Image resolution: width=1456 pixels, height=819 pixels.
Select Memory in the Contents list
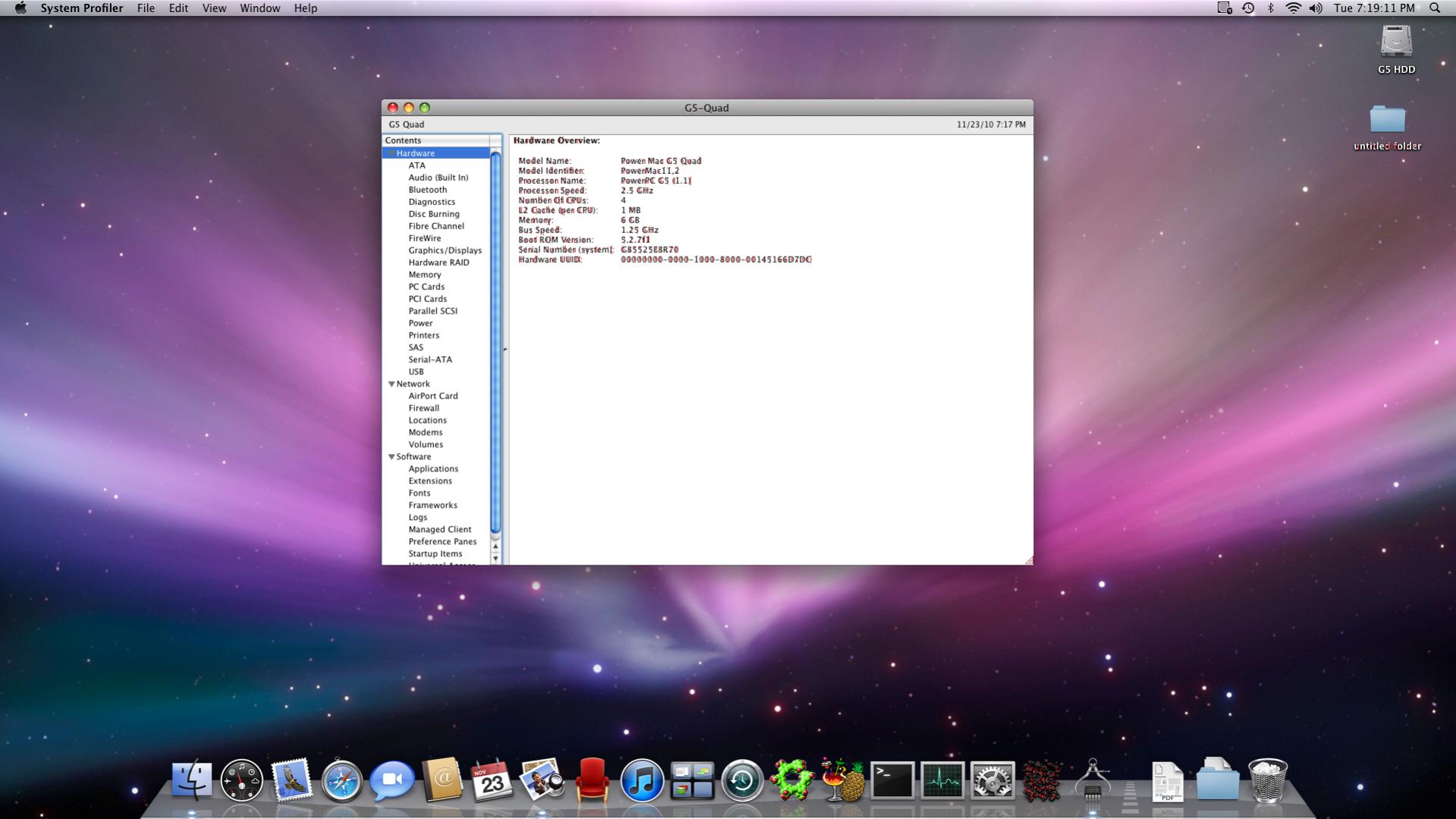(424, 275)
